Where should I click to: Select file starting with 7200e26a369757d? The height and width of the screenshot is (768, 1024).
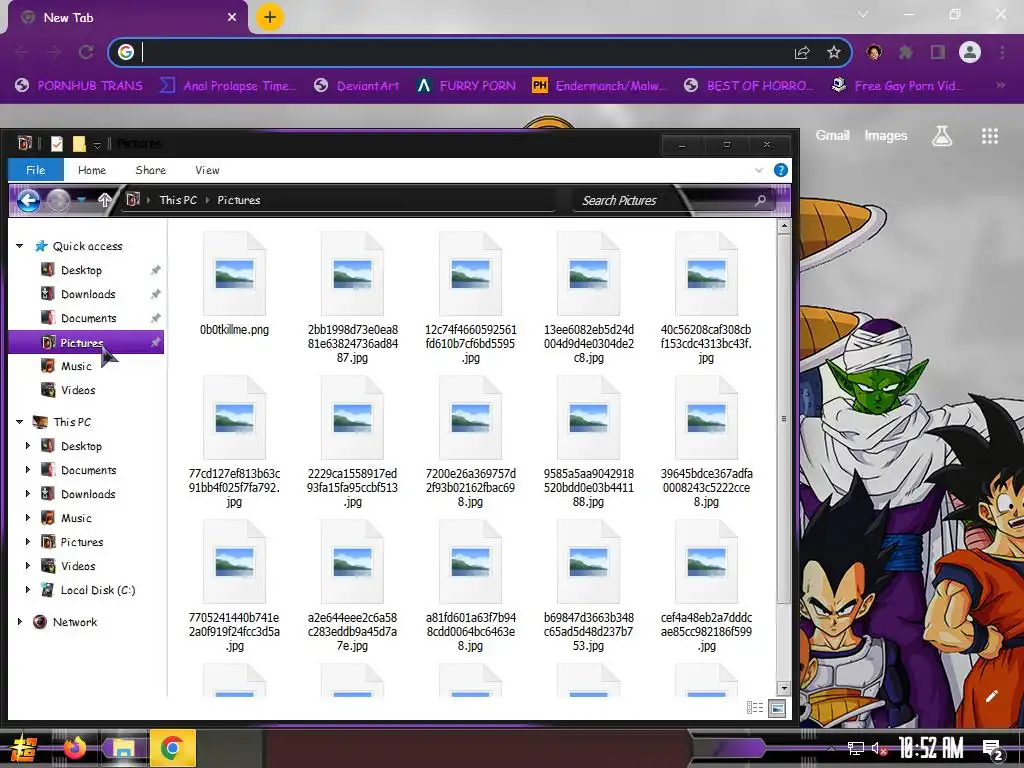coord(471,441)
